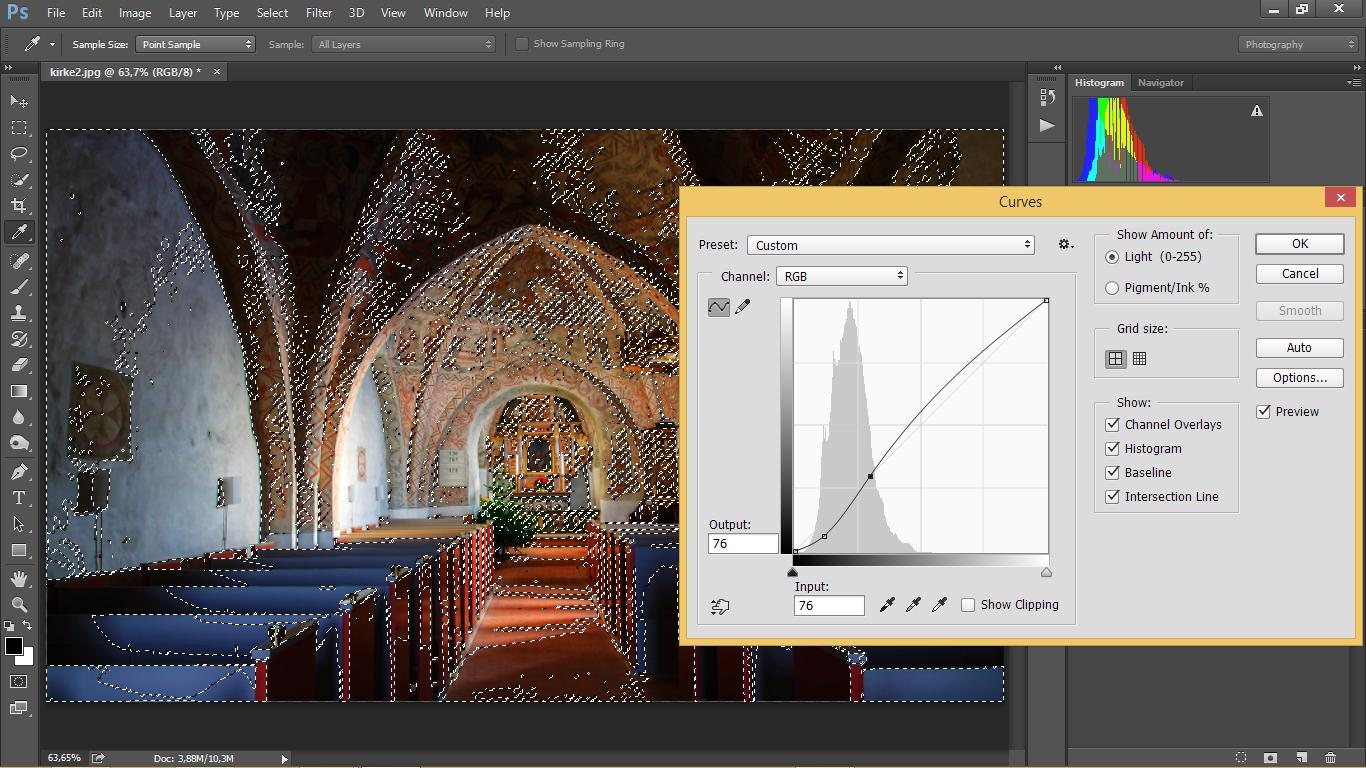
Task: Select the Crop tool
Action: click(19, 206)
